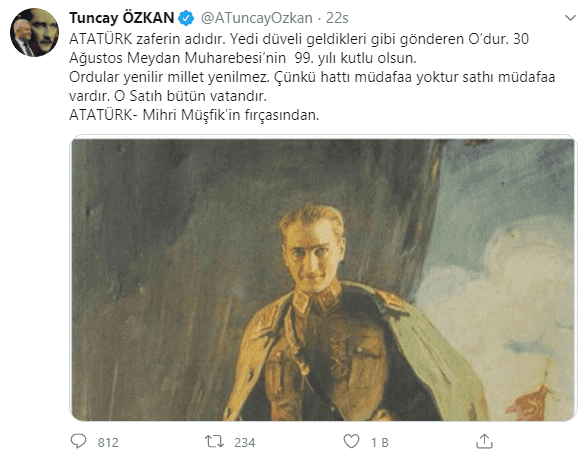
Task: Click the line 'Ağustos Meydan Muharebesi'nin 99. yılı'
Action: (x=243, y=58)
